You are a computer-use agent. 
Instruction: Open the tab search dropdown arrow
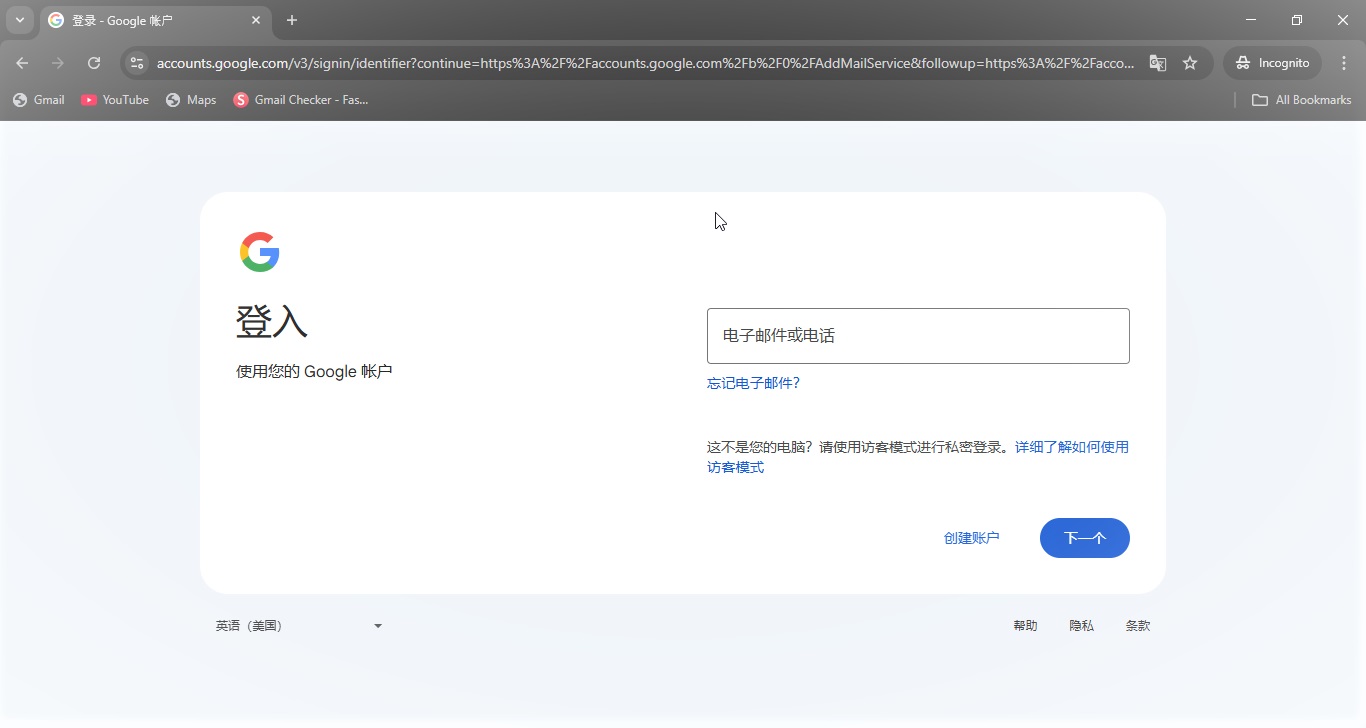[20, 20]
